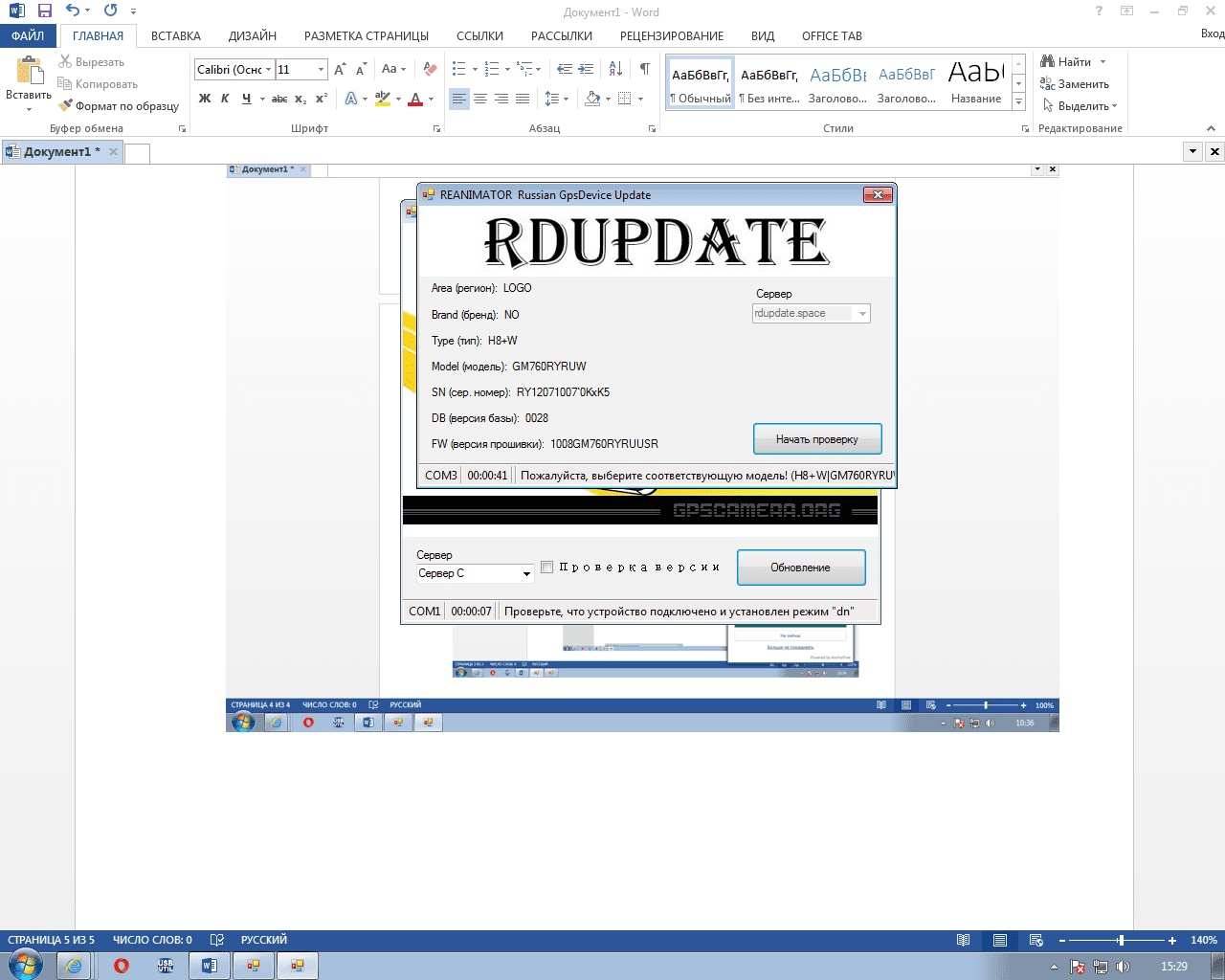Center-align the paragraph text

tap(480, 99)
